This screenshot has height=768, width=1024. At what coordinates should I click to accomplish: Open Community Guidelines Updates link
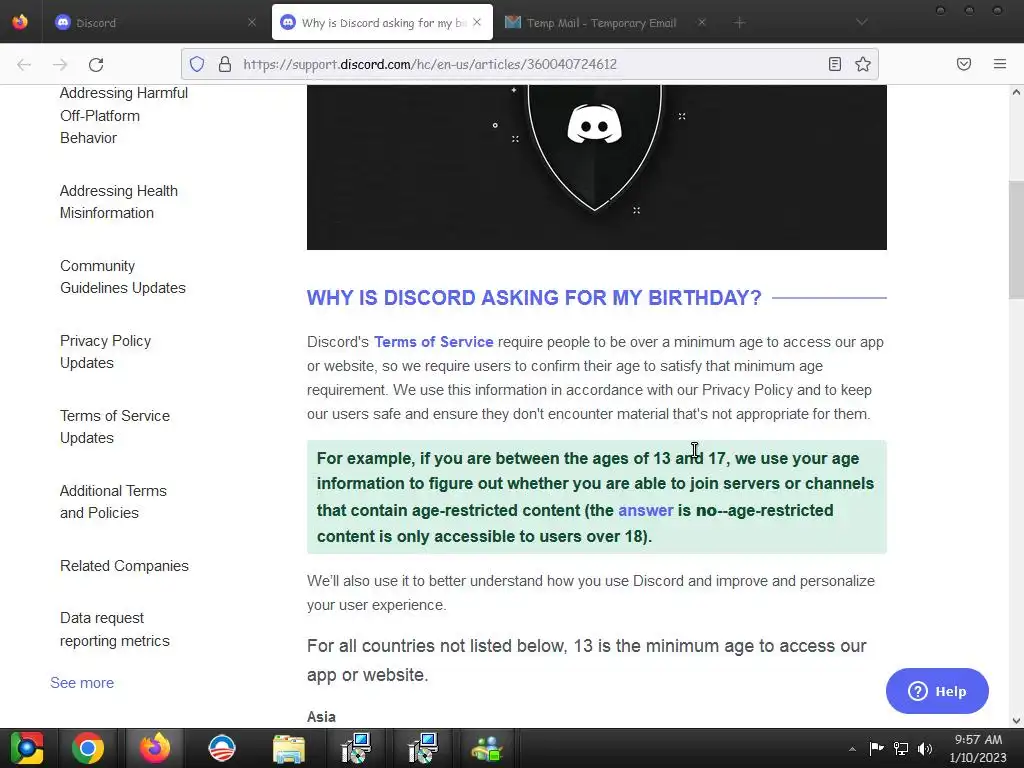(122, 277)
